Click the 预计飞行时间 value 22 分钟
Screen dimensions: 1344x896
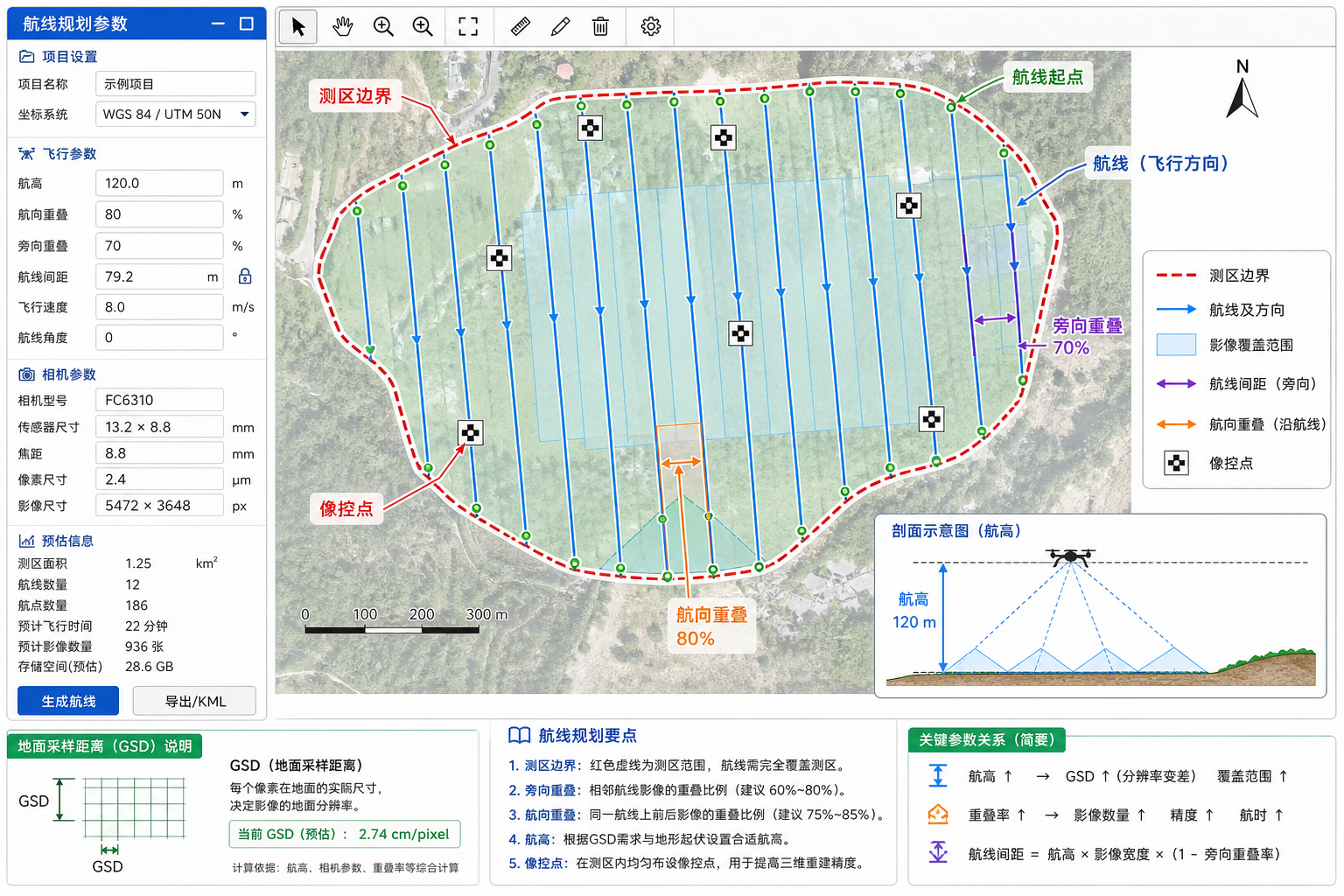click(146, 626)
